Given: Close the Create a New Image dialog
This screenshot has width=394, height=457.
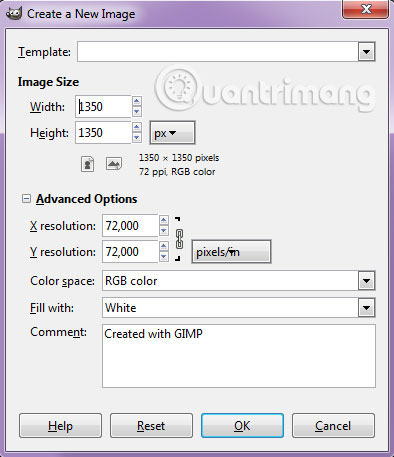Looking at the screenshot, I should tap(366, 9).
